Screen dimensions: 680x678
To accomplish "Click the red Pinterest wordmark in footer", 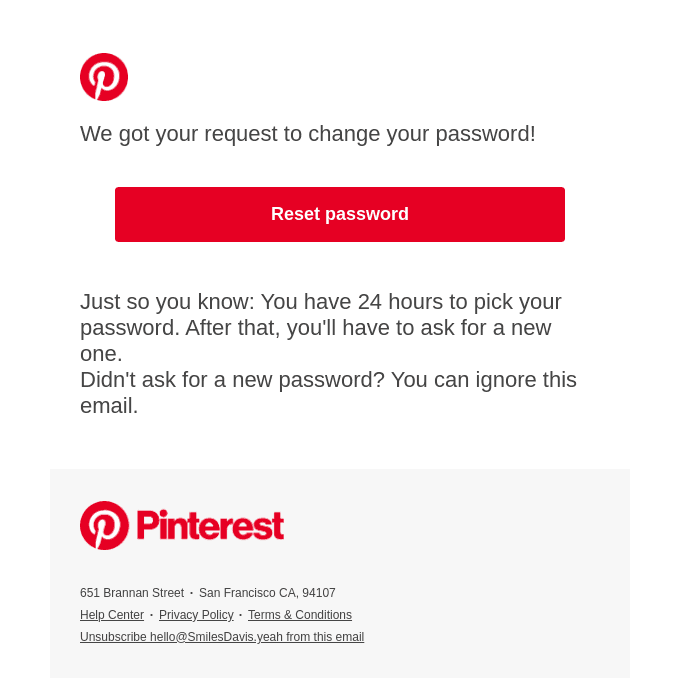I will (210, 525).
